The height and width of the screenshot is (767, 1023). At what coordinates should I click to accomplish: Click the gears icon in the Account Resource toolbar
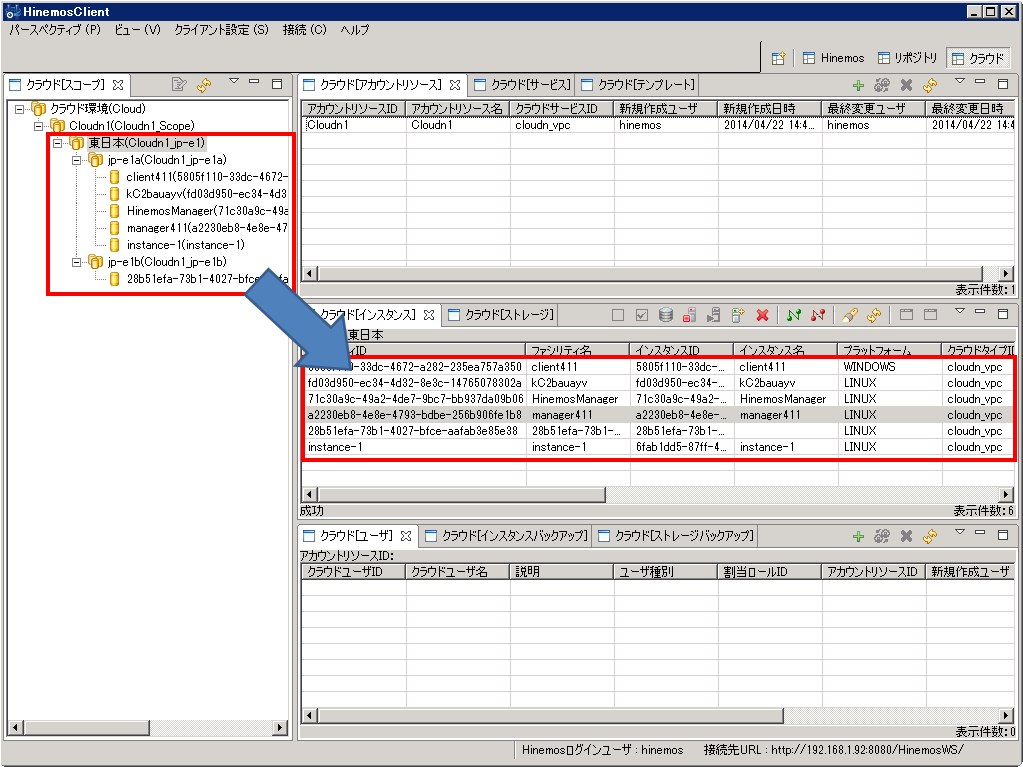[x=882, y=85]
